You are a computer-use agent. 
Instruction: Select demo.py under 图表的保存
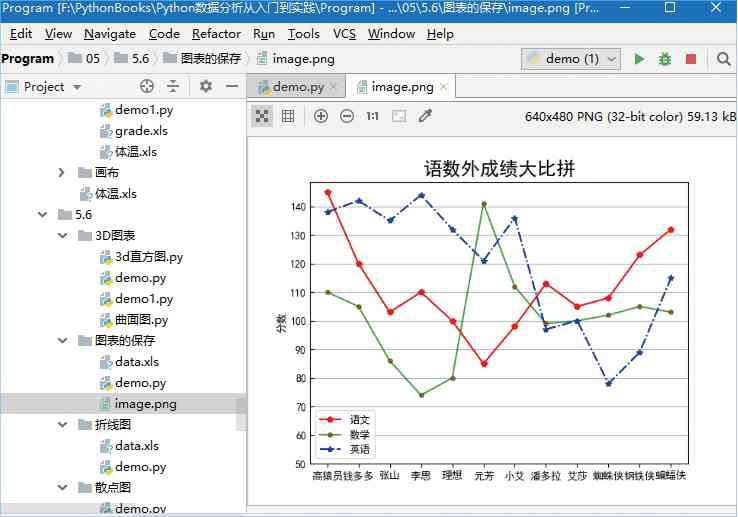click(x=133, y=383)
